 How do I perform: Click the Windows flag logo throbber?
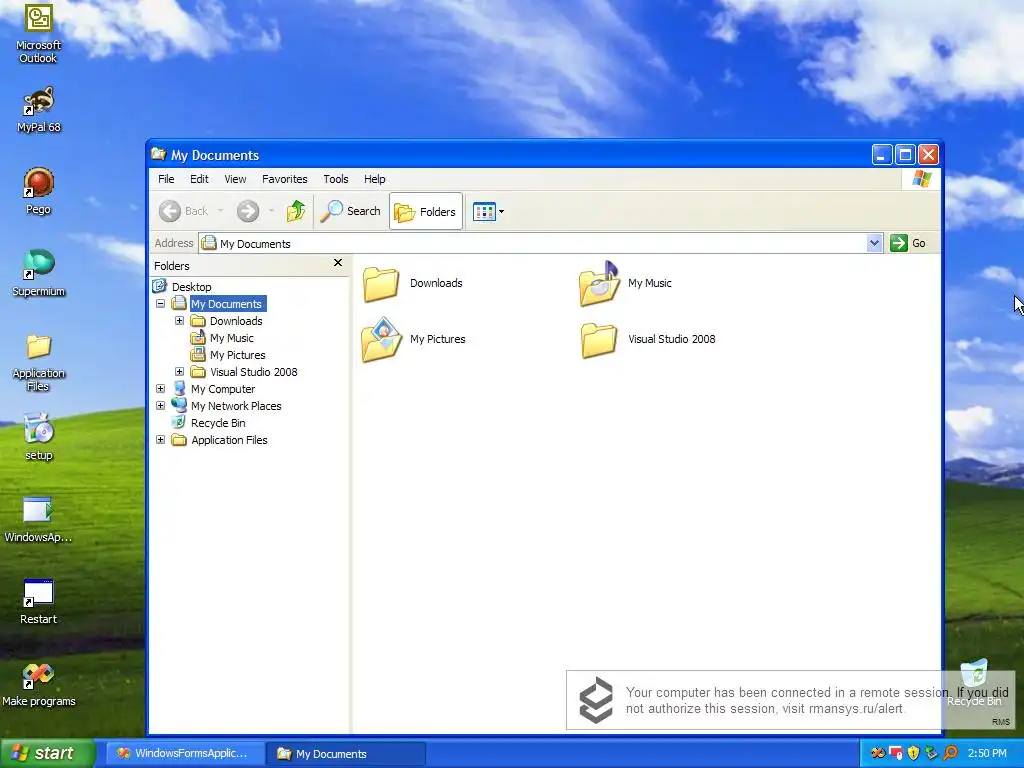coord(921,179)
